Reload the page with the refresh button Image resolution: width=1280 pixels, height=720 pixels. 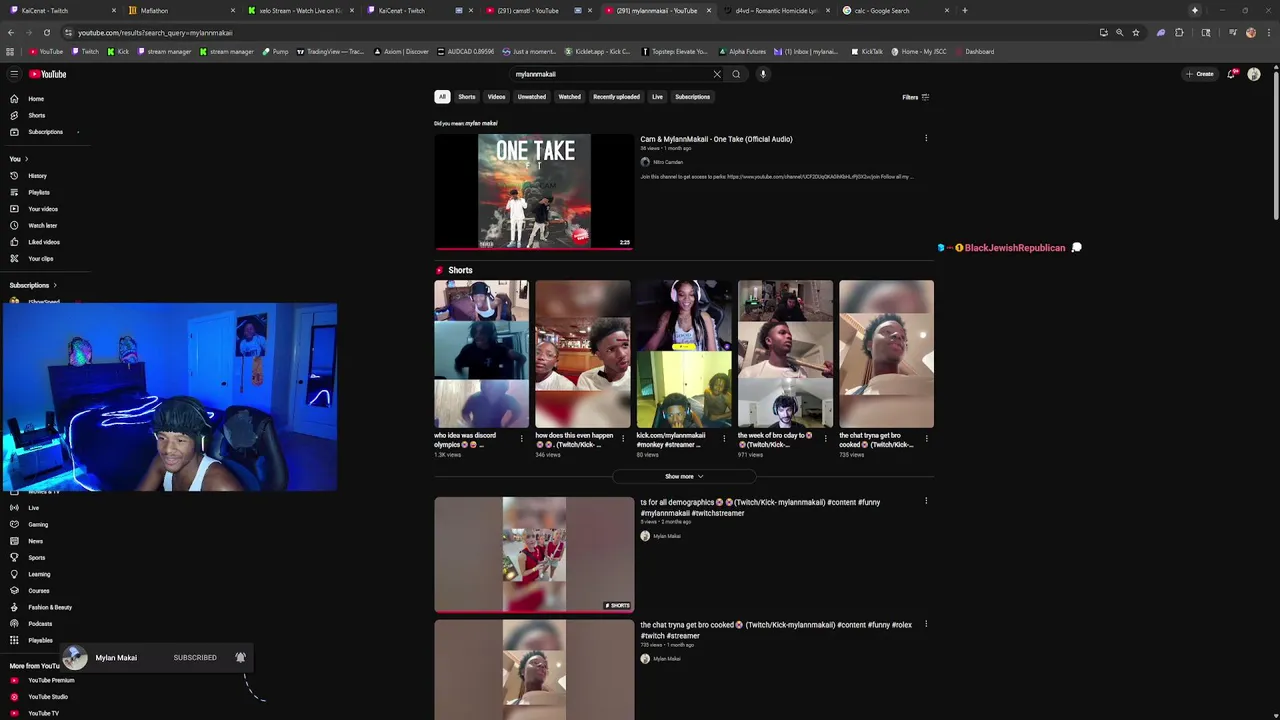(46, 32)
